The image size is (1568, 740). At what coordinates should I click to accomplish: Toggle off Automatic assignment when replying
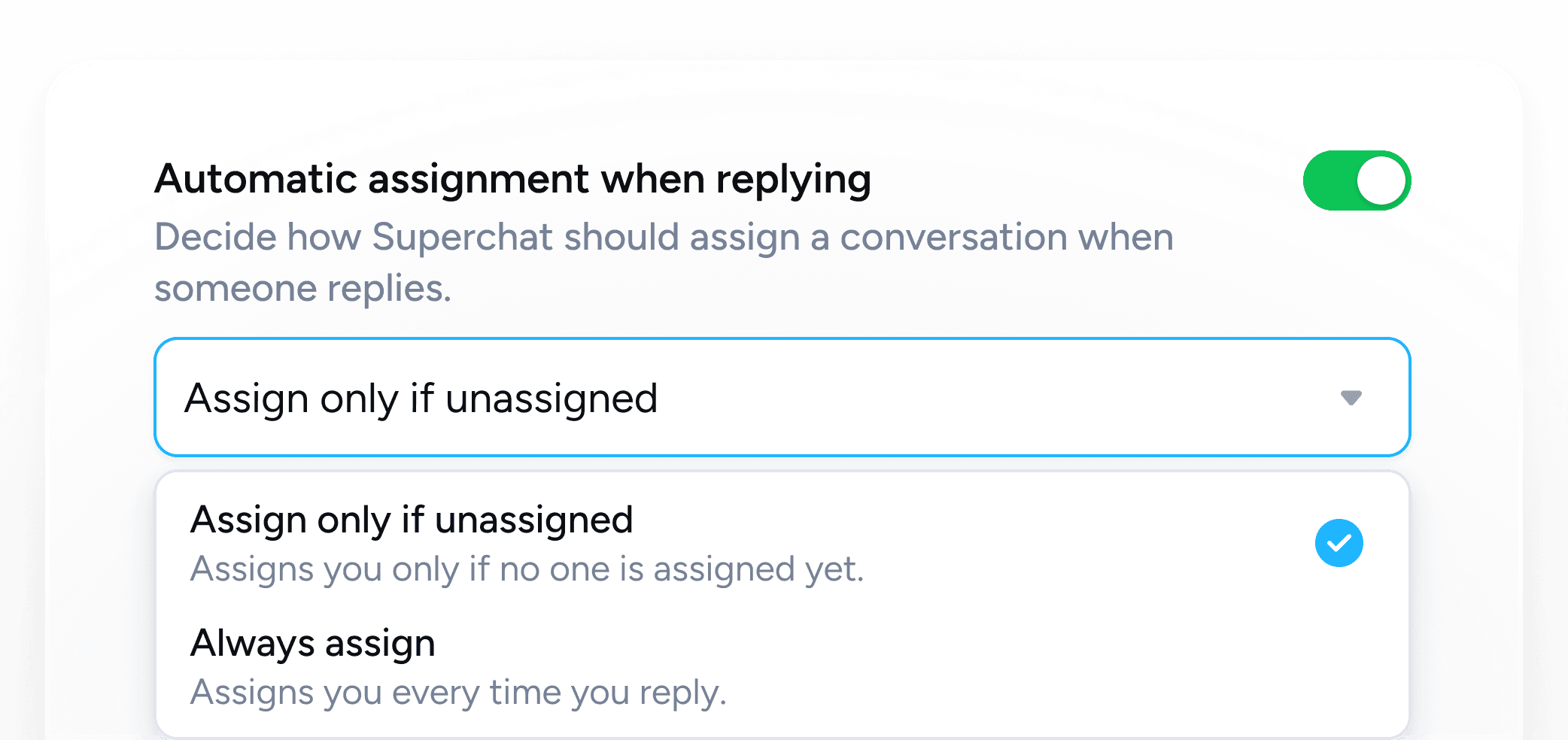coord(1356,180)
